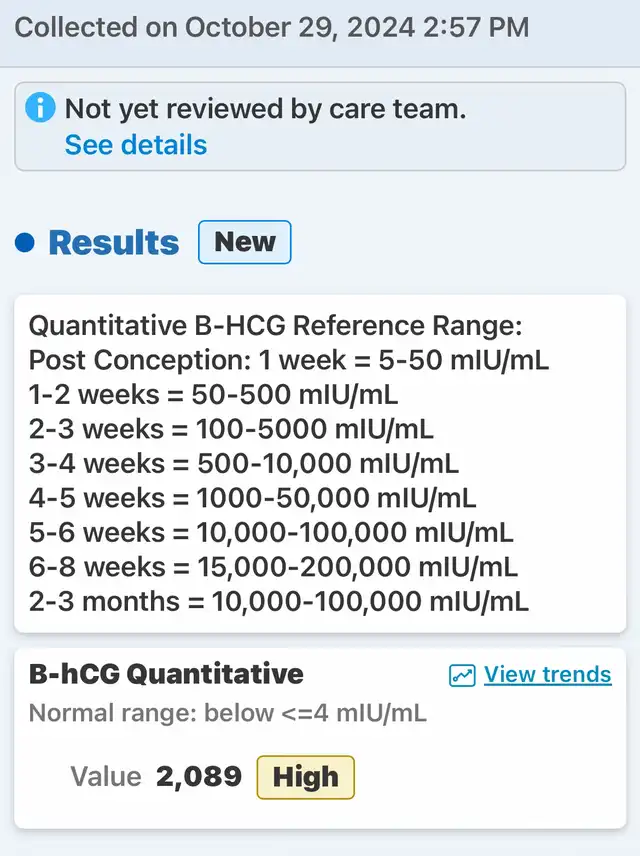Click the Value label next to the result
This screenshot has width=640, height=856.
pyautogui.click(x=106, y=777)
